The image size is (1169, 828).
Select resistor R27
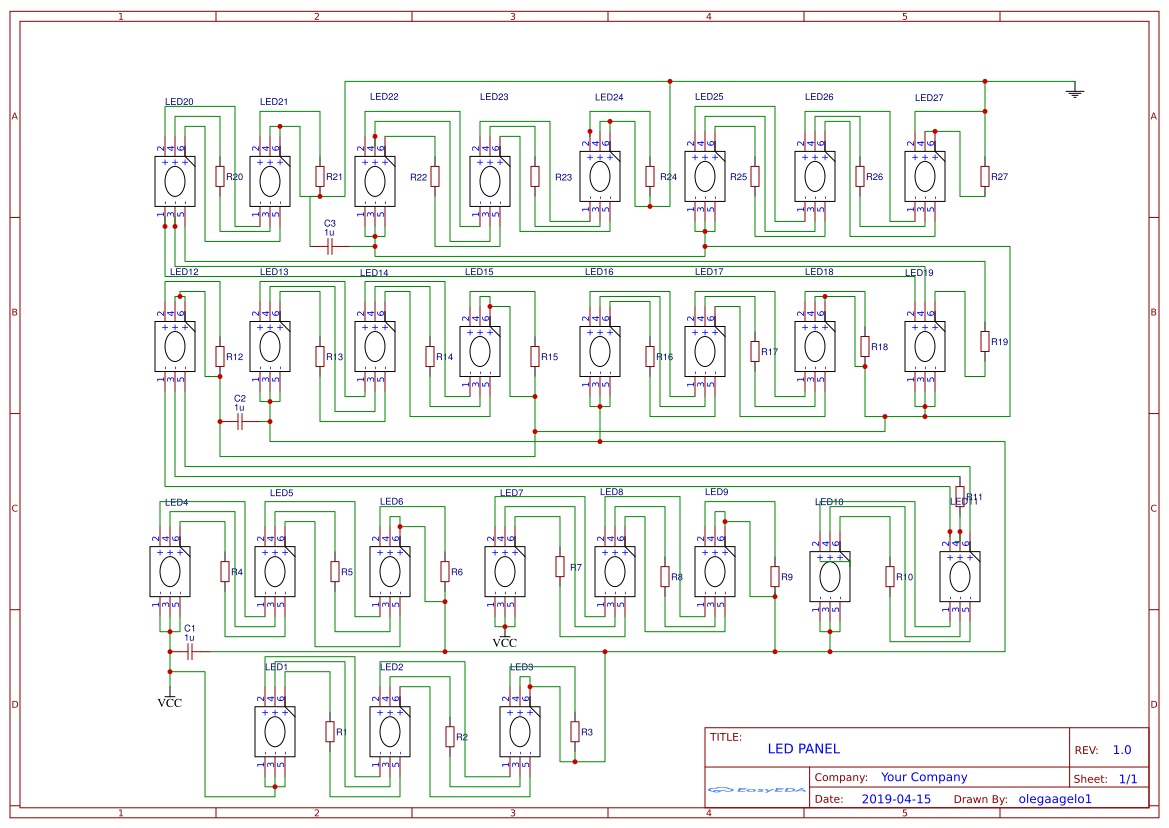click(x=985, y=177)
